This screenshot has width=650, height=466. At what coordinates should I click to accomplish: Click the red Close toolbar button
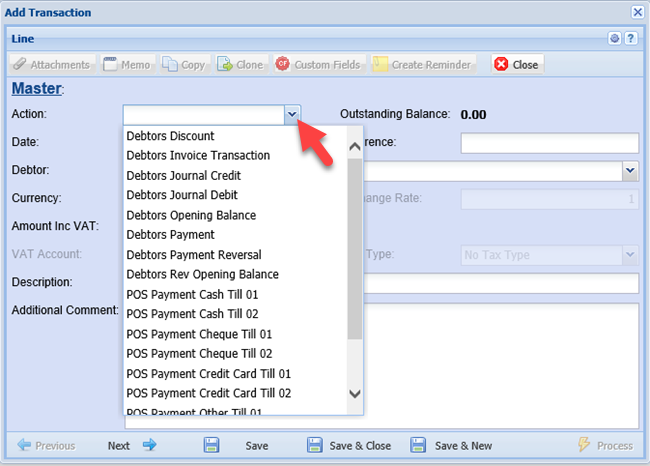coord(516,64)
